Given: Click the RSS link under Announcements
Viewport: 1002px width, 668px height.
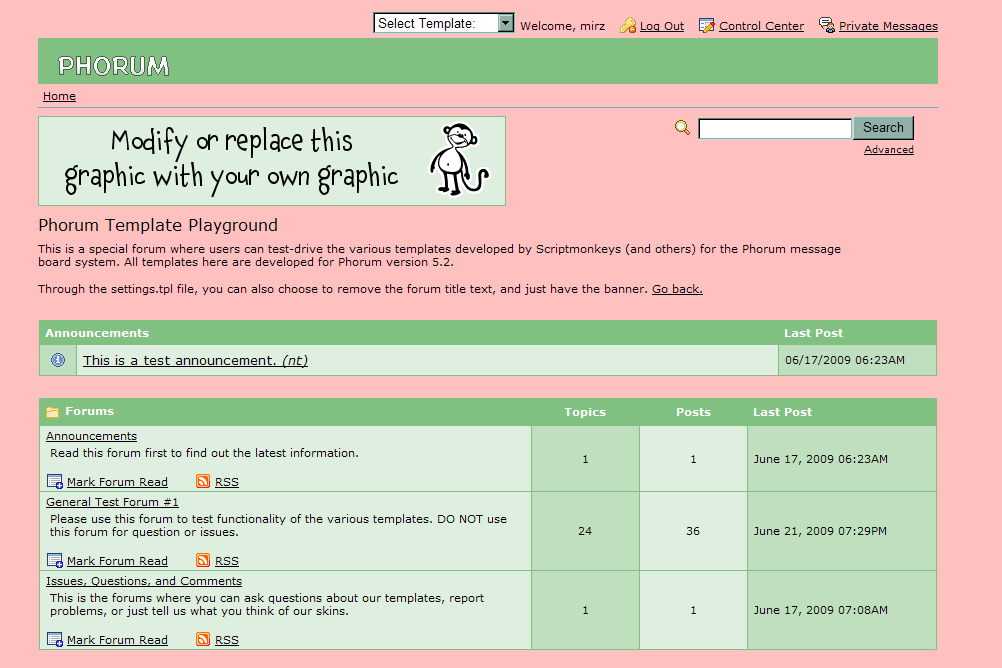Looking at the screenshot, I should coord(227,482).
